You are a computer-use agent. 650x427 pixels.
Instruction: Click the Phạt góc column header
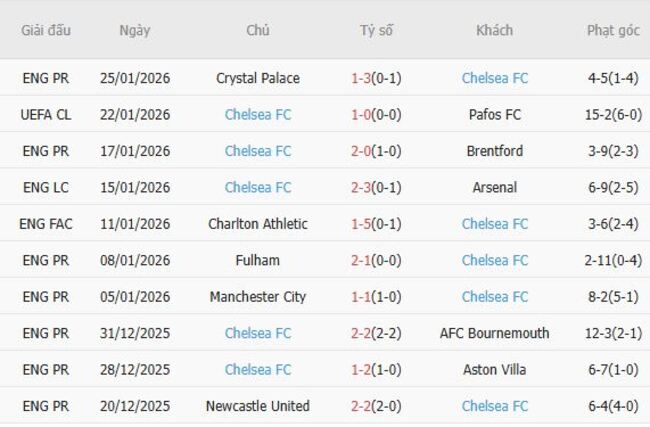coord(613,30)
